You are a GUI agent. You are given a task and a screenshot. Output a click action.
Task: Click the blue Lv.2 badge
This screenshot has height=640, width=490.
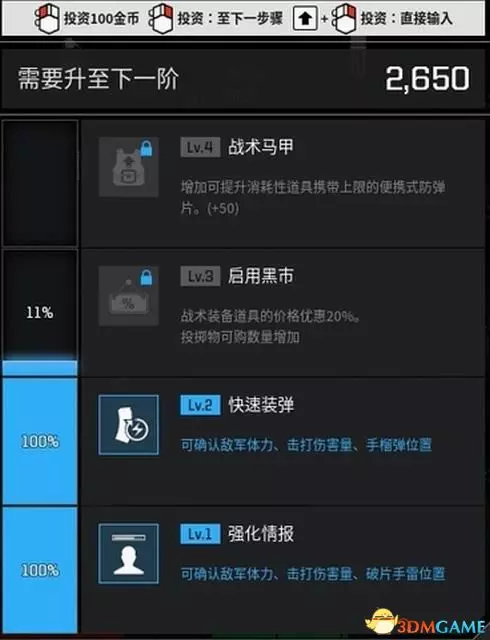coord(200,405)
